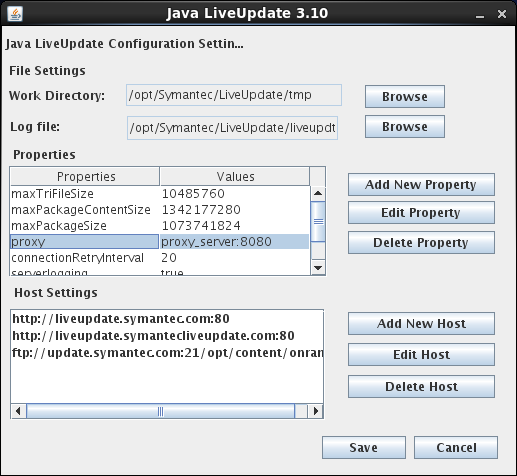Viewport: 517px width, 476px height.
Task: Select the maxPackageSize property row
Action: [160, 226]
